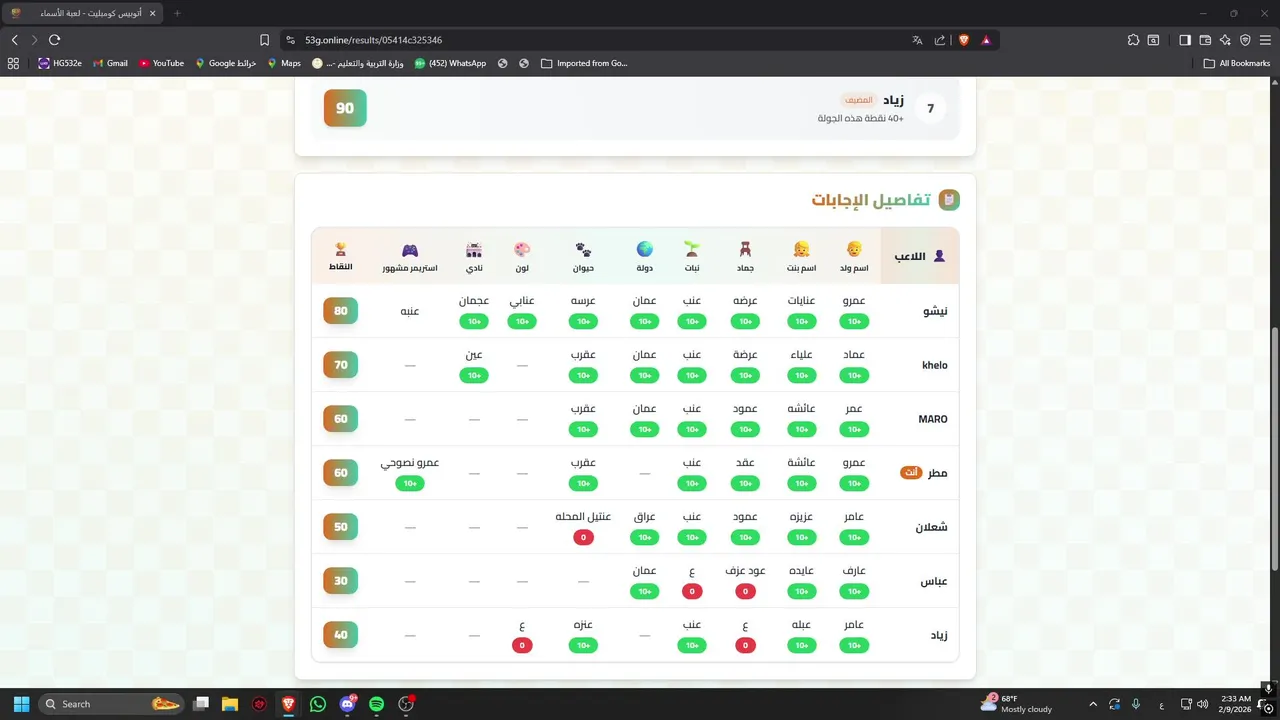Open the apps grid in bookmarks bar
This screenshot has width=1280, height=720.
[13, 63]
